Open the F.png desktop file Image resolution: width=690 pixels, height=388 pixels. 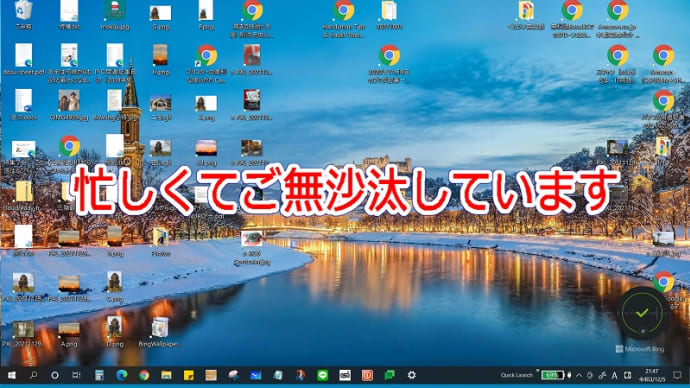206,15
